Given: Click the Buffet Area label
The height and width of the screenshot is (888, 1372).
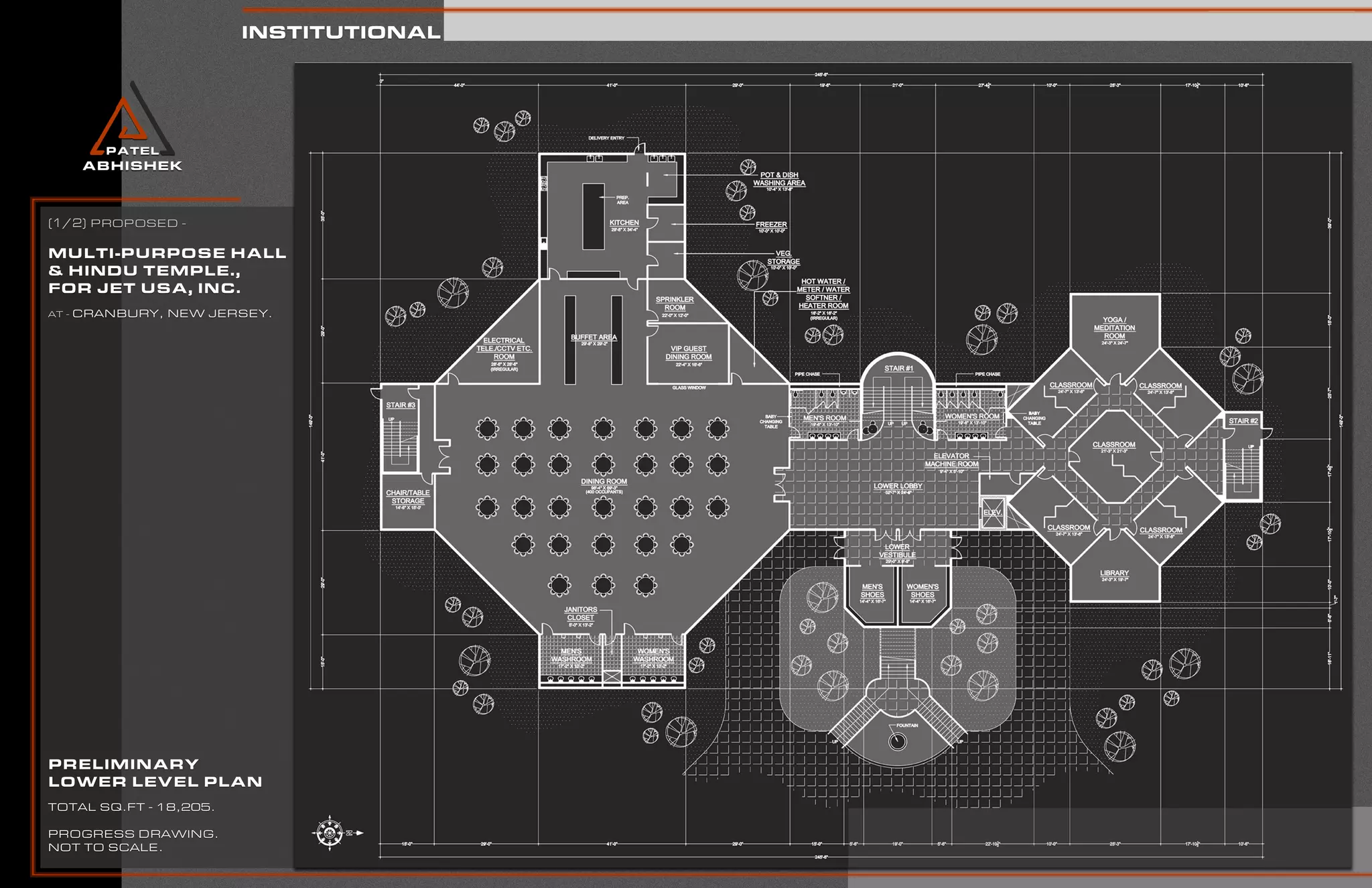Looking at the screenshot, I should (594, 337).
